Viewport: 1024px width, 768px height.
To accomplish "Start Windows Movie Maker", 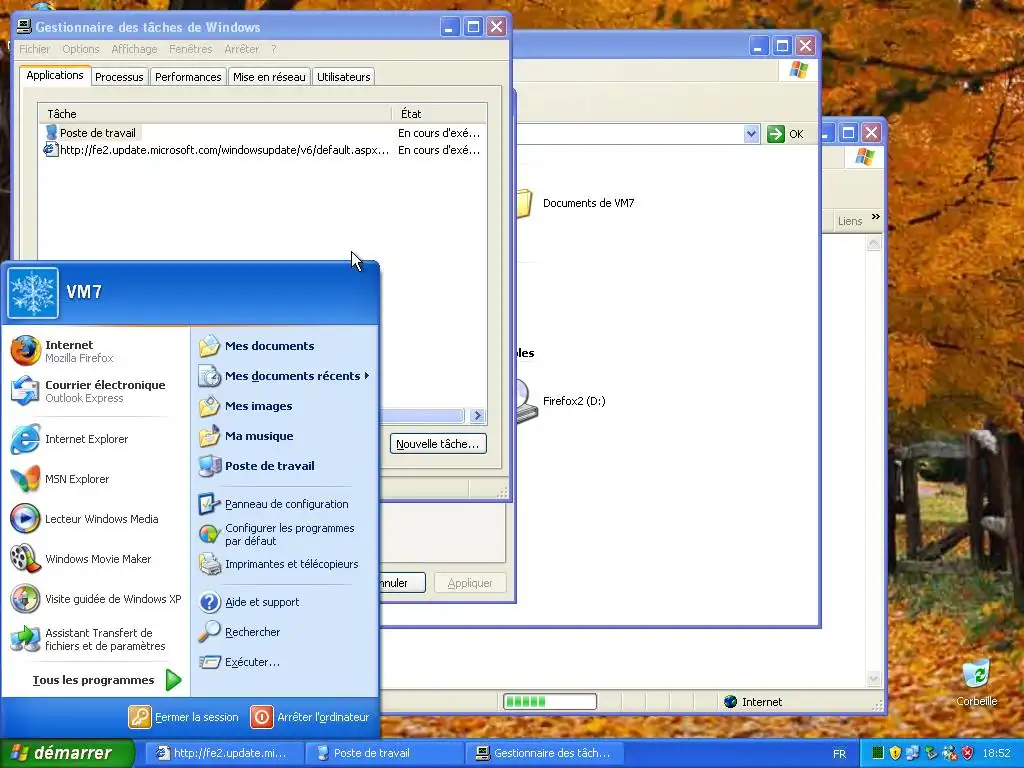I will 95,558.
